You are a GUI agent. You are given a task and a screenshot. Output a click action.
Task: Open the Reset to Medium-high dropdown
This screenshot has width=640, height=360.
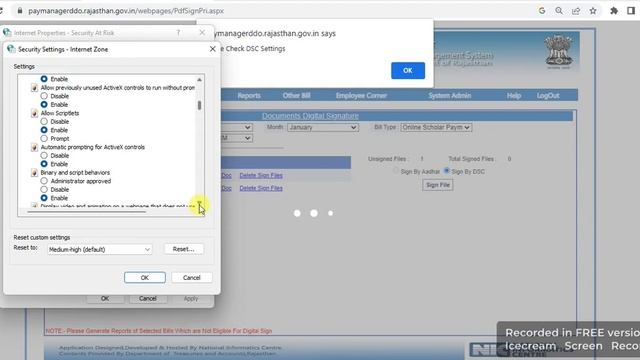click(100, 249)
